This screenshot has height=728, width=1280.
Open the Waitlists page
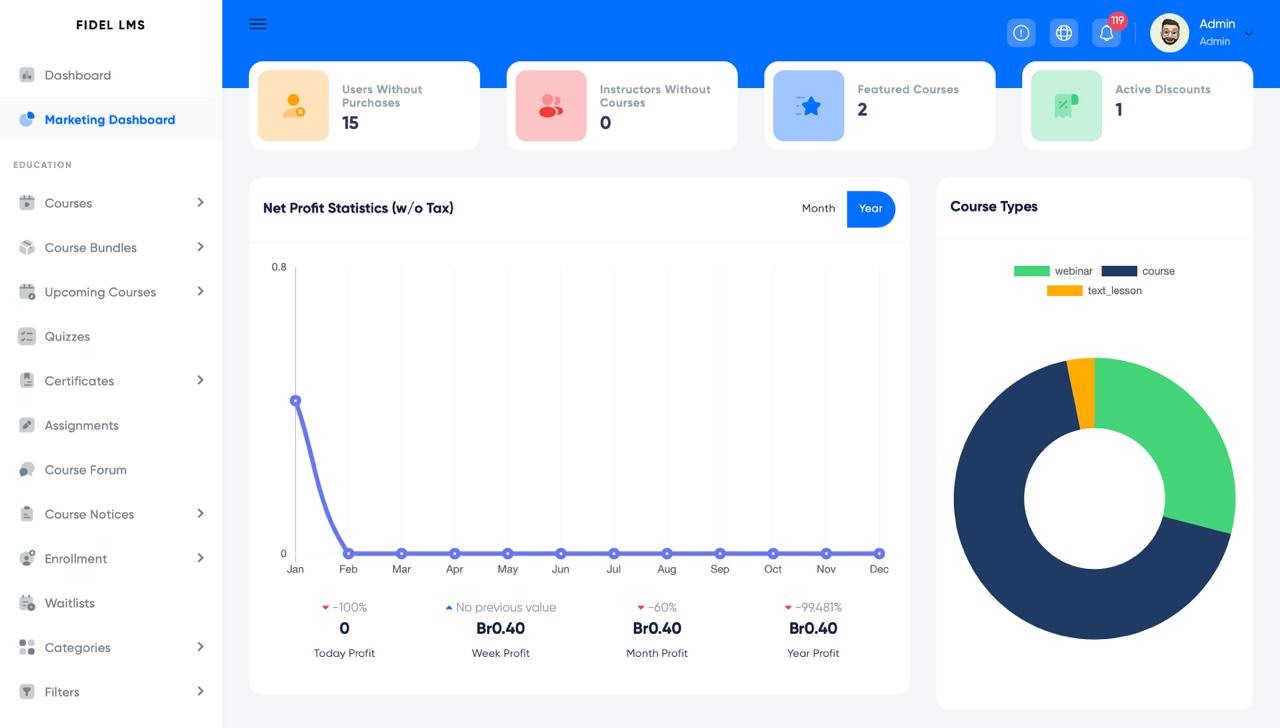(x=69, y=603)
